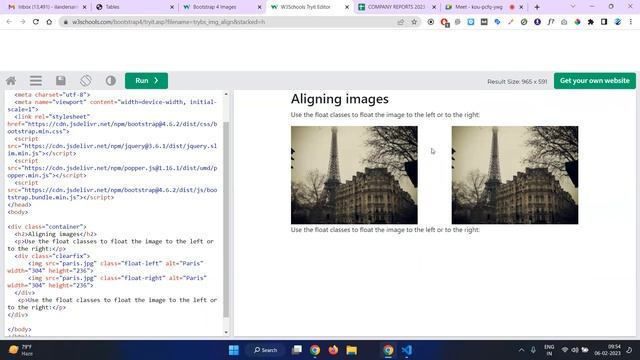Open Visual Studio Code from taskbar
640x360 pixels.
click(407, 350)
